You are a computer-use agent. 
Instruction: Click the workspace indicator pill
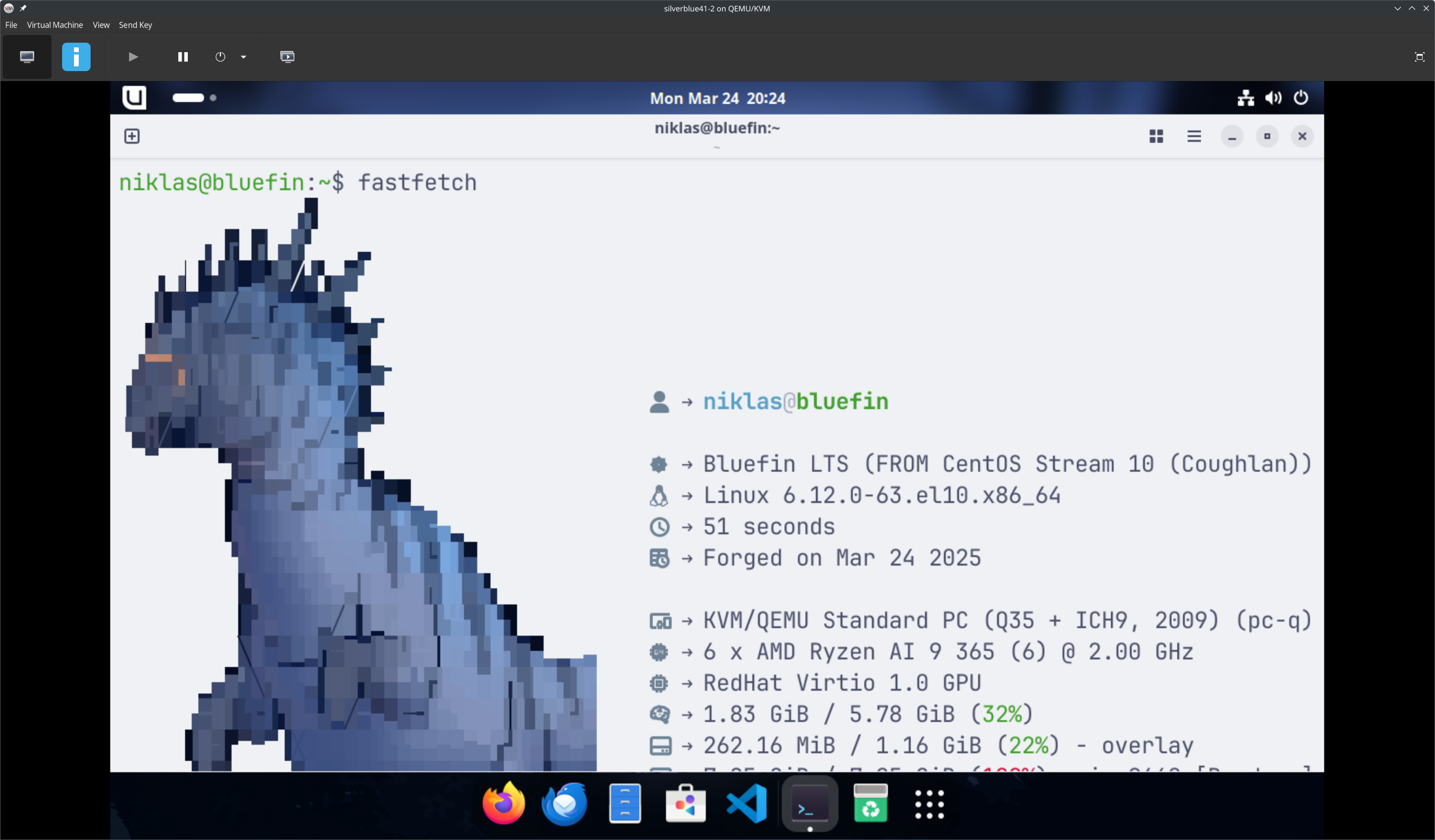[x=188, y=98]
